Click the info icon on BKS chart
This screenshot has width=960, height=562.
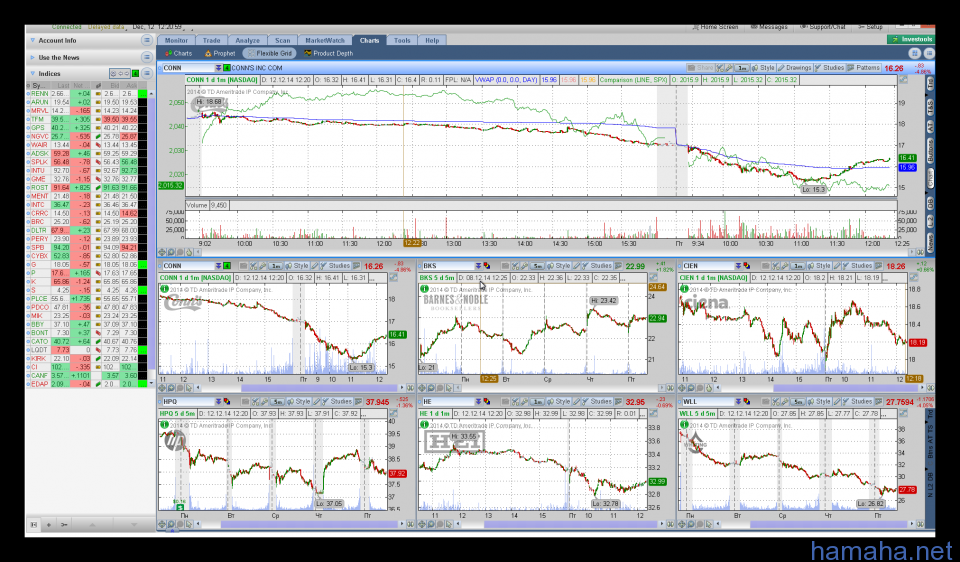pos(424,288)
